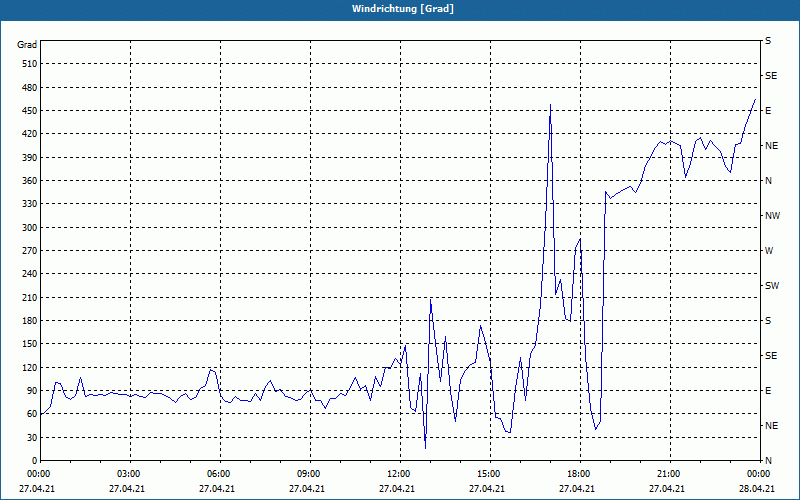The image size is (800, 500).
Task: Click the 420 value on the axis
Action: pyautogui.click(x=30, y=134)
